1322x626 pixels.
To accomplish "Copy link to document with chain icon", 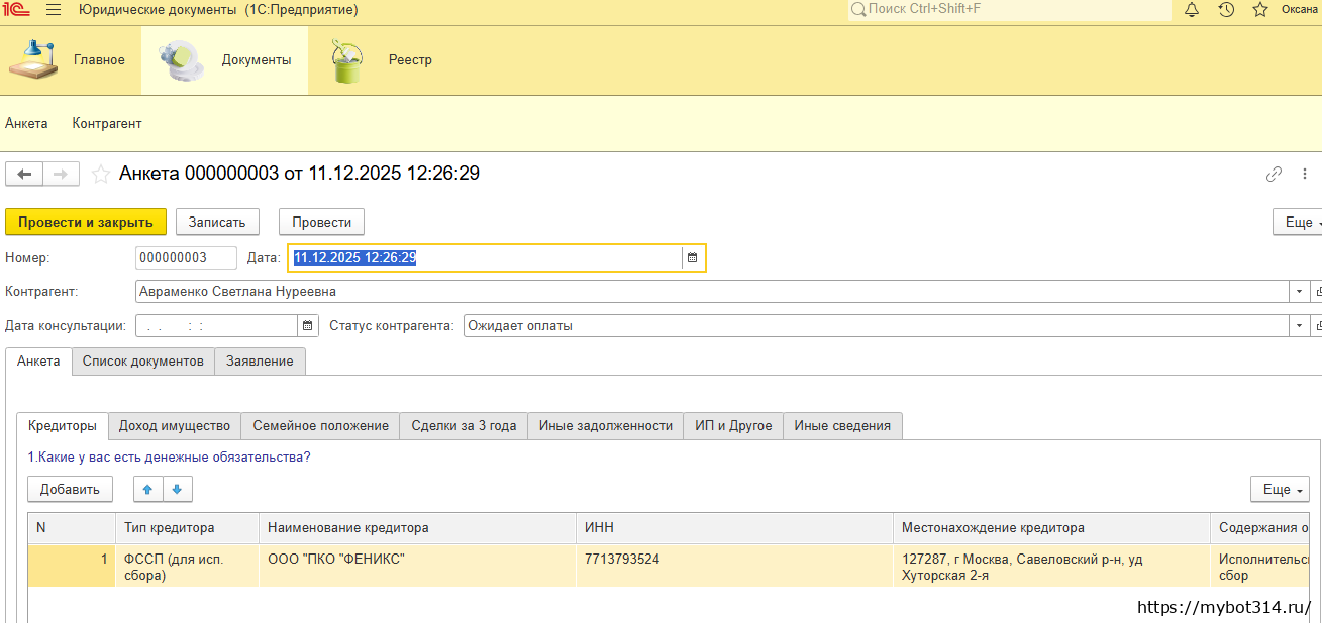I will [x=1273, y=174].
